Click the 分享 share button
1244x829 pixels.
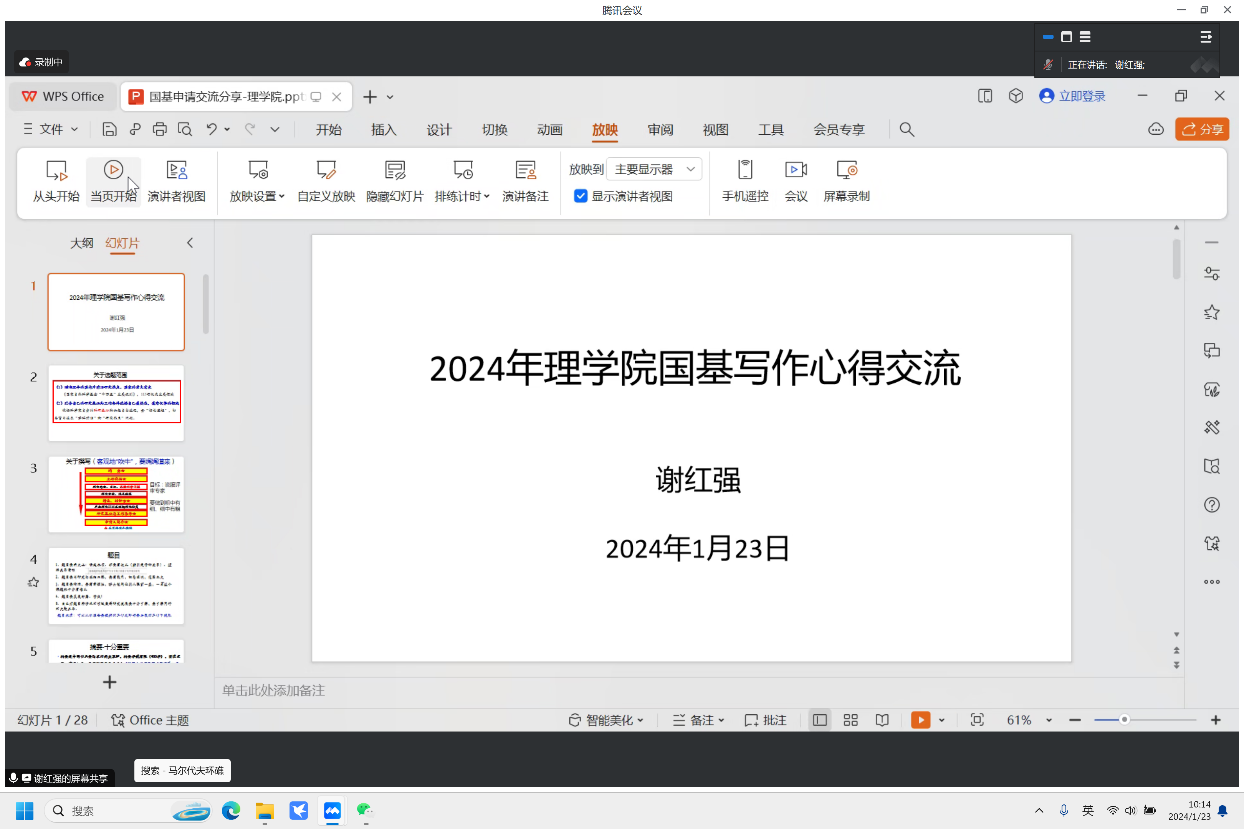pos(1202,130)
